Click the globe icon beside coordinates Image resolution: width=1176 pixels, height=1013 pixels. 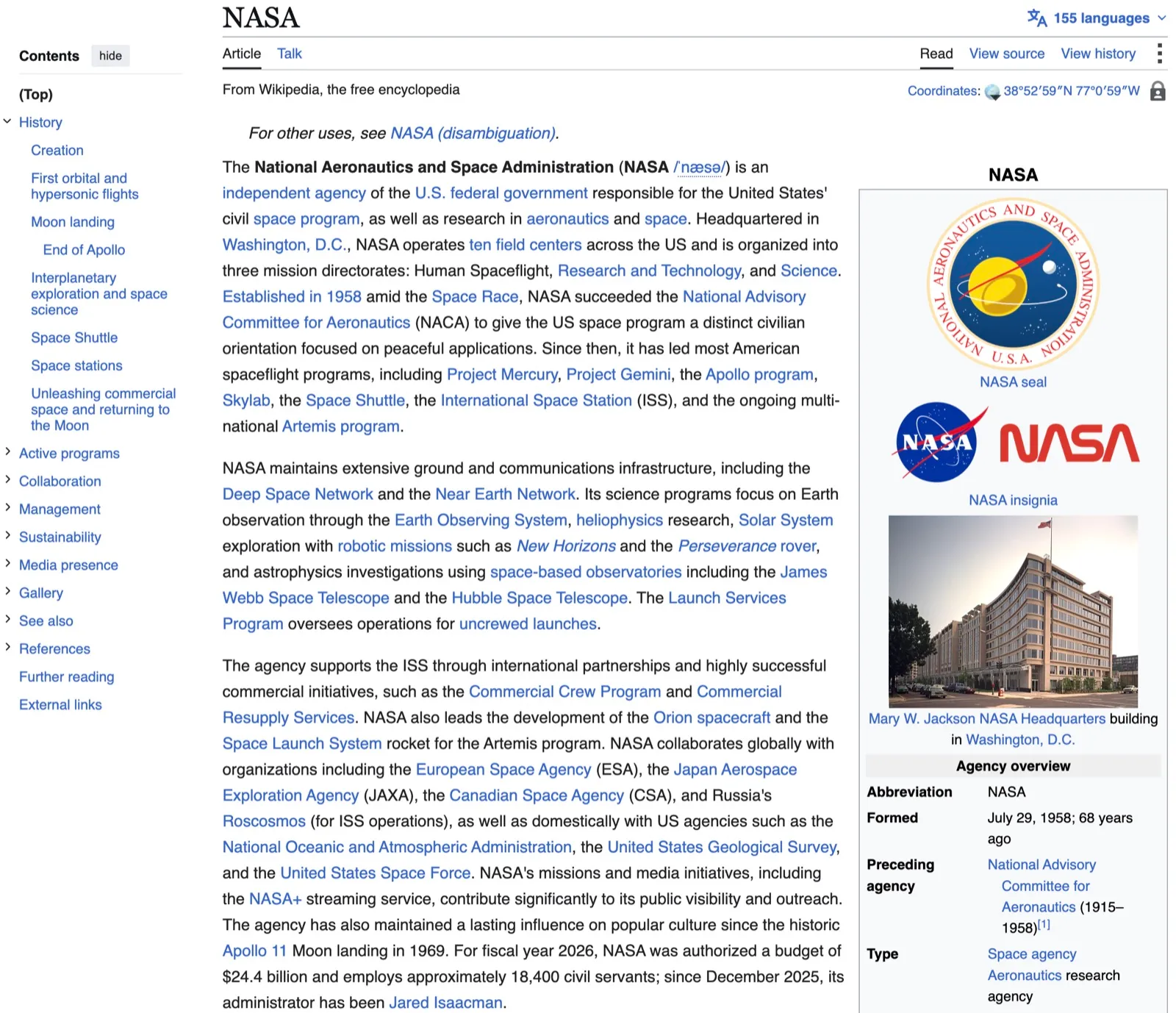(992, 91)
